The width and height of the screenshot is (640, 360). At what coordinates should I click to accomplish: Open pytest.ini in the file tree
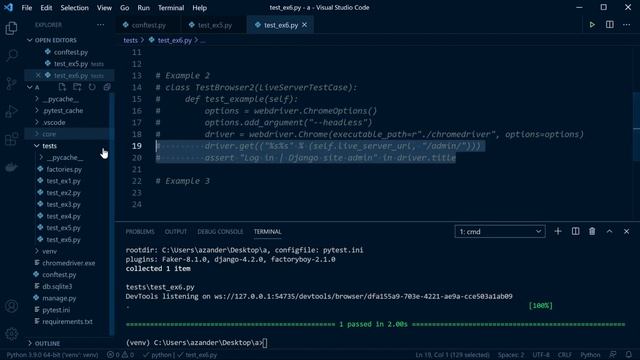coord(56,310)
